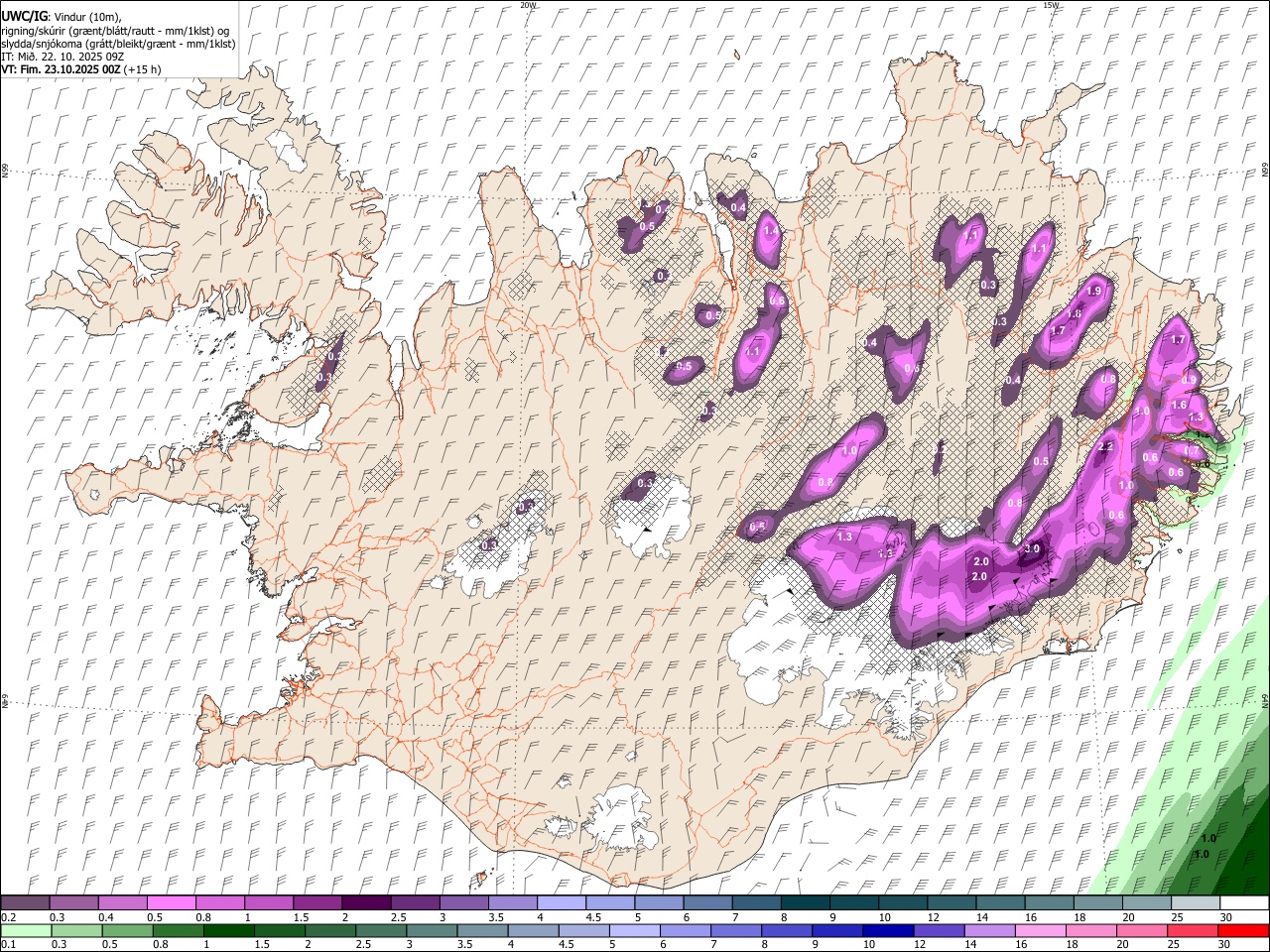Click the '1.6' snowfall value on the map
The height and width of the screenshot is (952, 1270).
pos(1180,406)
